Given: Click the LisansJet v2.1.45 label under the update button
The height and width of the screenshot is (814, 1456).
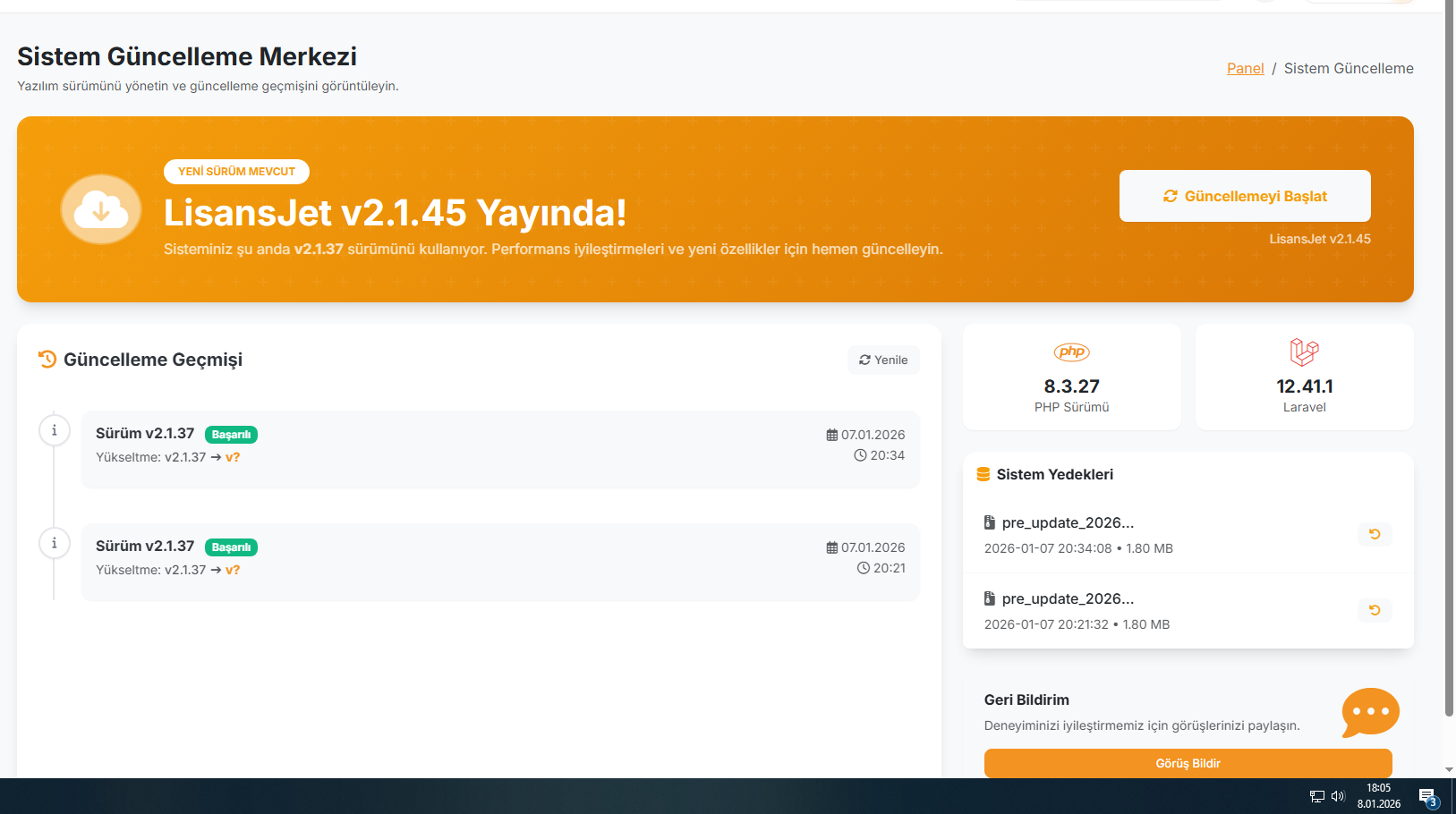Looking at the screenshot, I should (x=1320, y=239).
